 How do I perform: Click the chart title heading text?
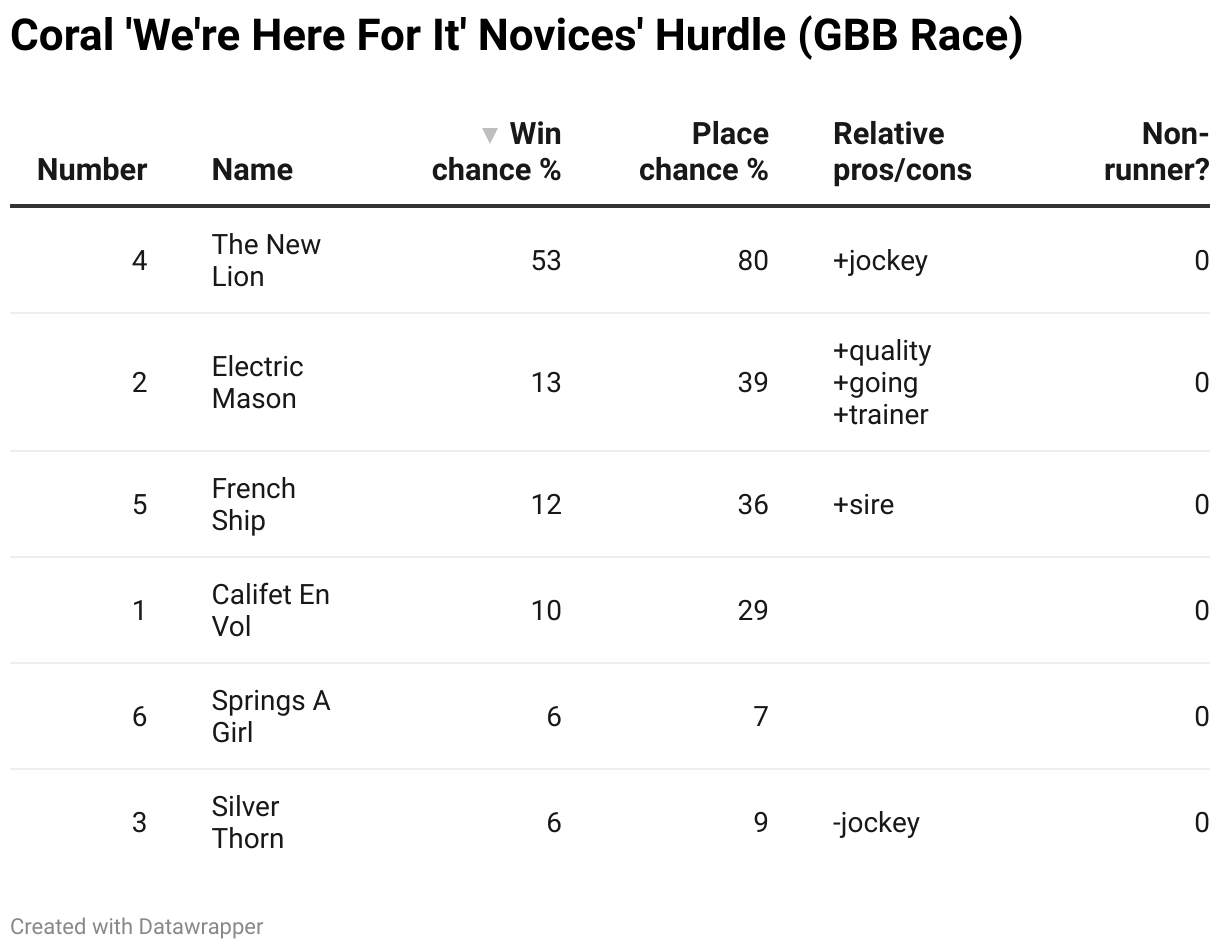[x=516, y=36]
